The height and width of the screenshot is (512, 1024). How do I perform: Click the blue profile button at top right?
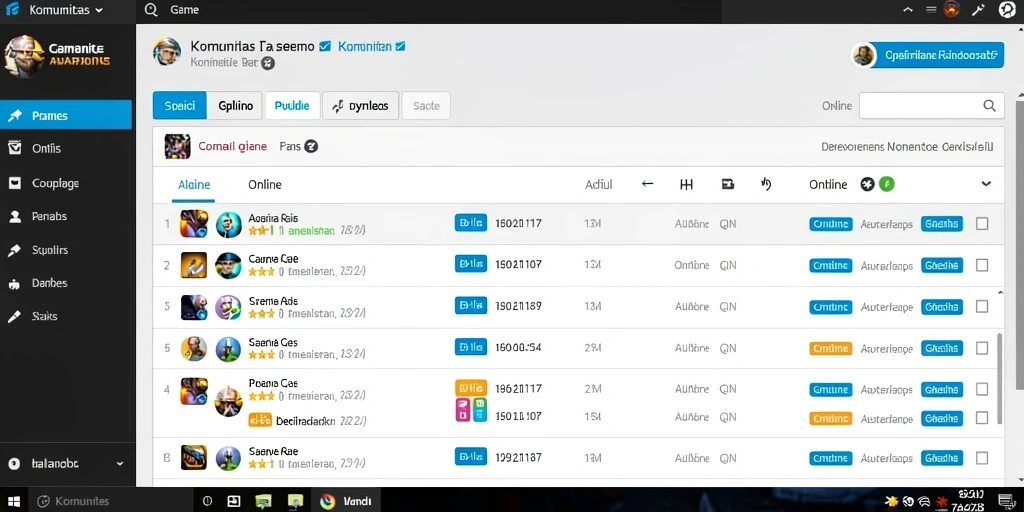[928, 56]
